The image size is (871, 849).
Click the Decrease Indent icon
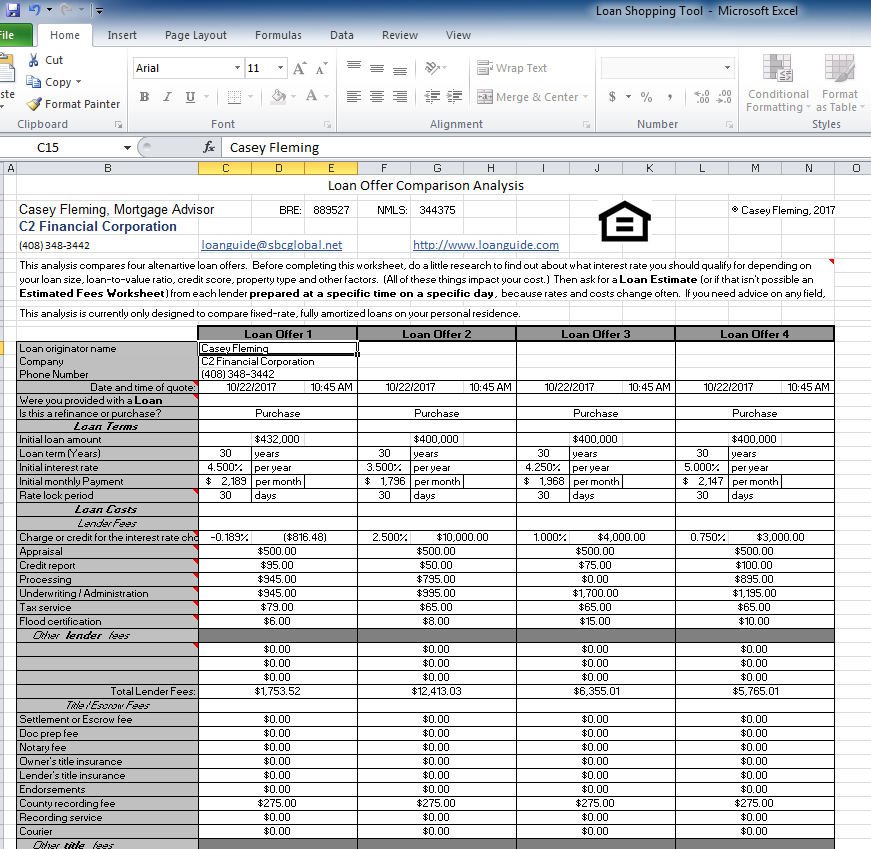point(432,97)
